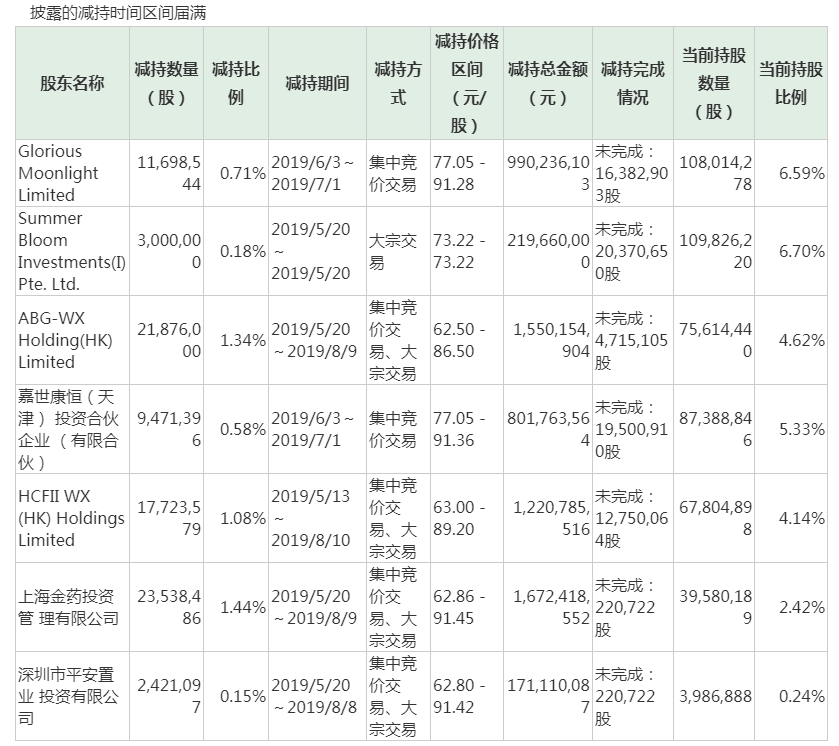The width and height of the screenshot is (839, 746).
Task: Select the 减持完成情况 header cell
Action: coord(632,83)
